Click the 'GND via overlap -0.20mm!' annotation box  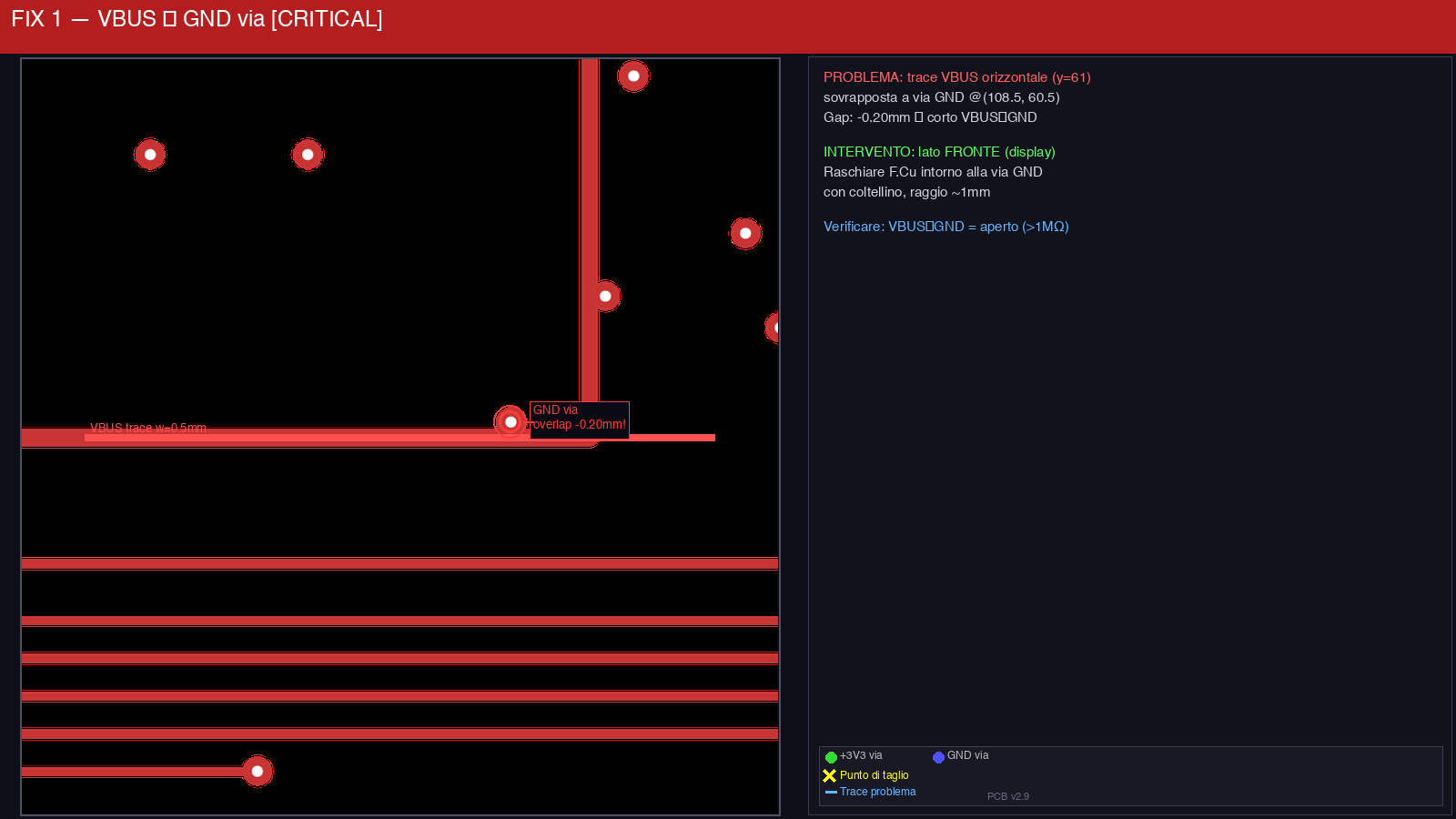pyautogui.click(x=579, y=418)
